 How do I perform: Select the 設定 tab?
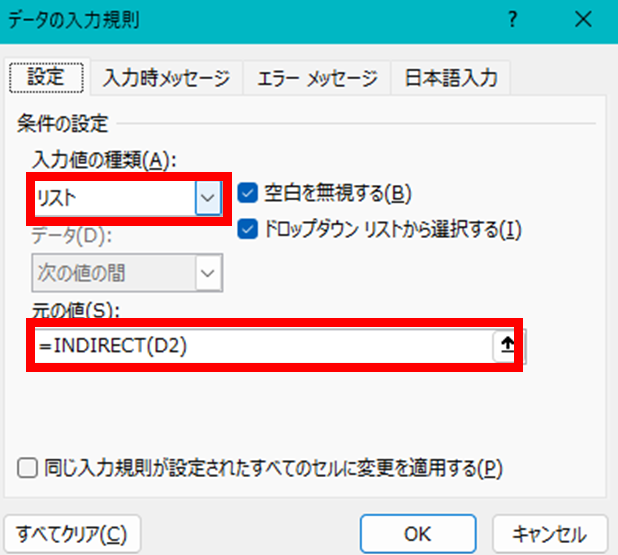coord(46,77)
